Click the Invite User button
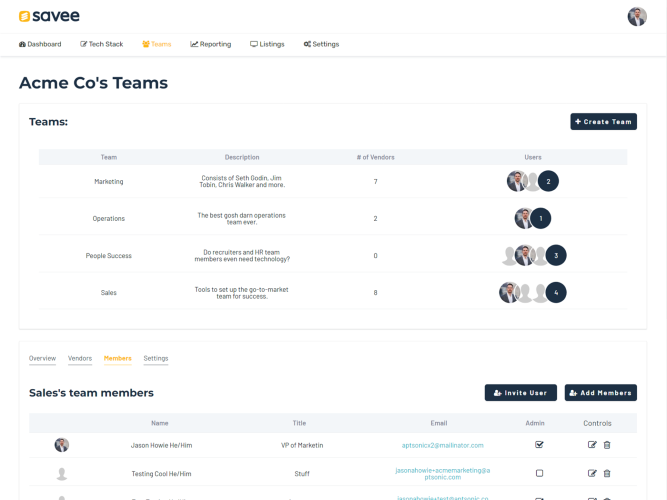This screenshot has width=667, height=500. (521, 393)
